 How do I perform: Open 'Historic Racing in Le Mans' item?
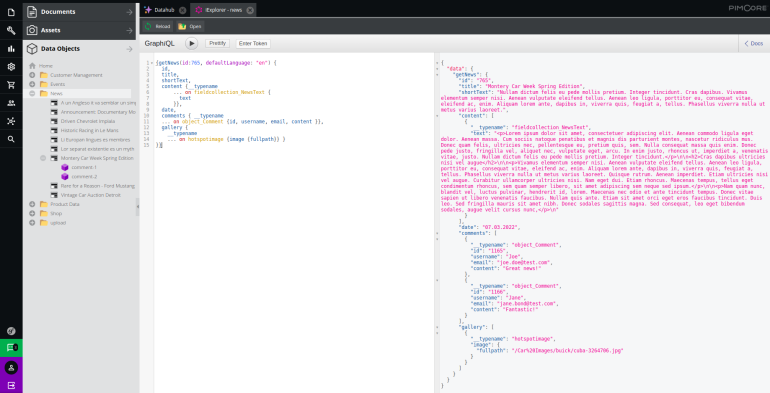(x=89, y=131)
